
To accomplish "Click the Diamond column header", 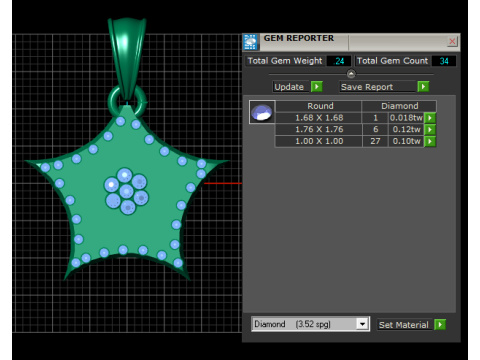I will [x=399, y=106].
